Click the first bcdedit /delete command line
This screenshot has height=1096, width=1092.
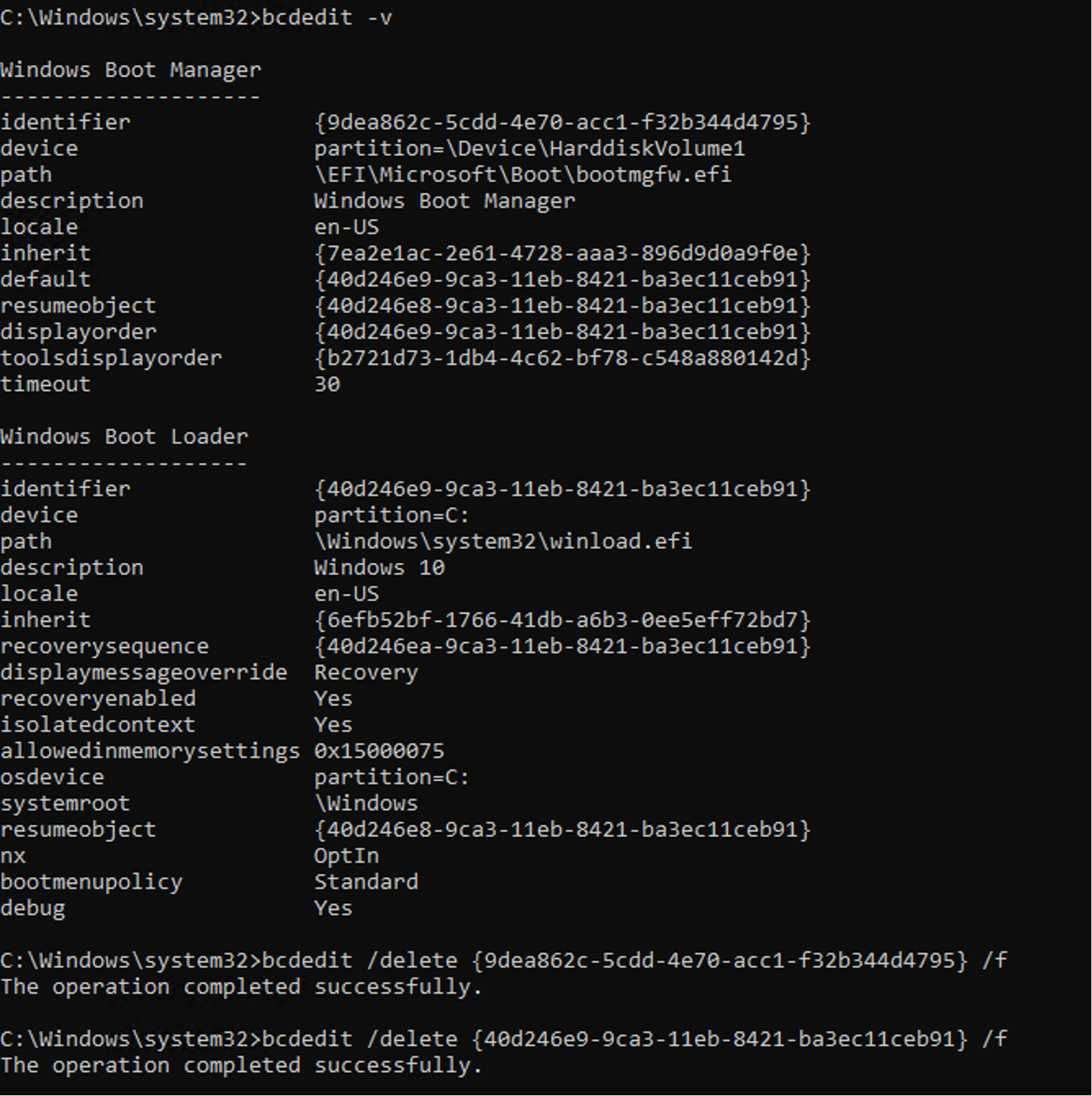point(503,960)
